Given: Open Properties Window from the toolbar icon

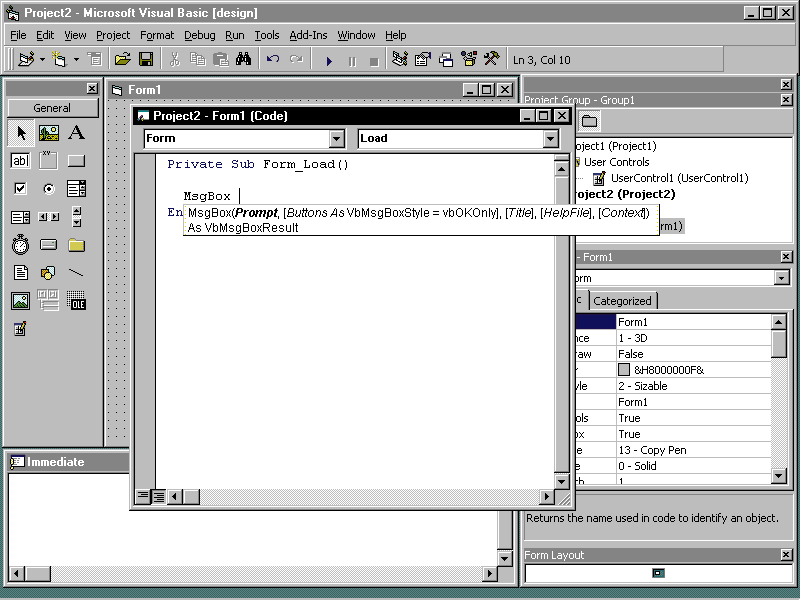Looking at the screenshot, I should [423, 60].
